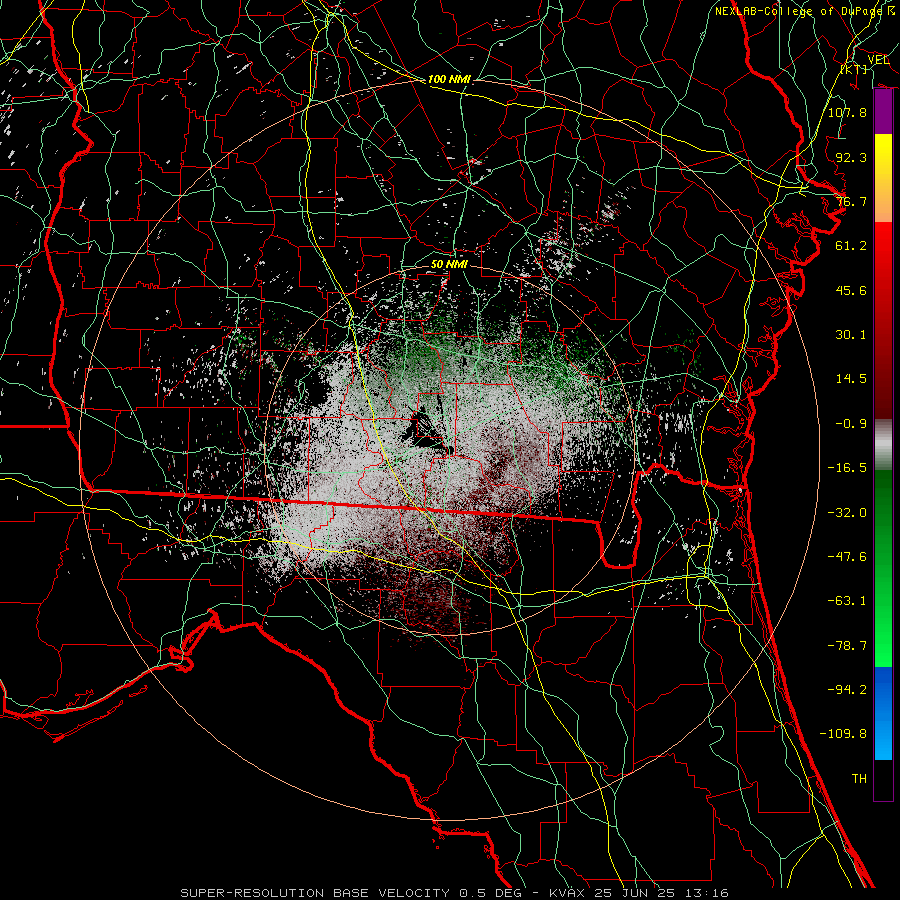The image size is (900, 900).
Task: Click the 50 NMI range ring label
Action: pos(449,264)
